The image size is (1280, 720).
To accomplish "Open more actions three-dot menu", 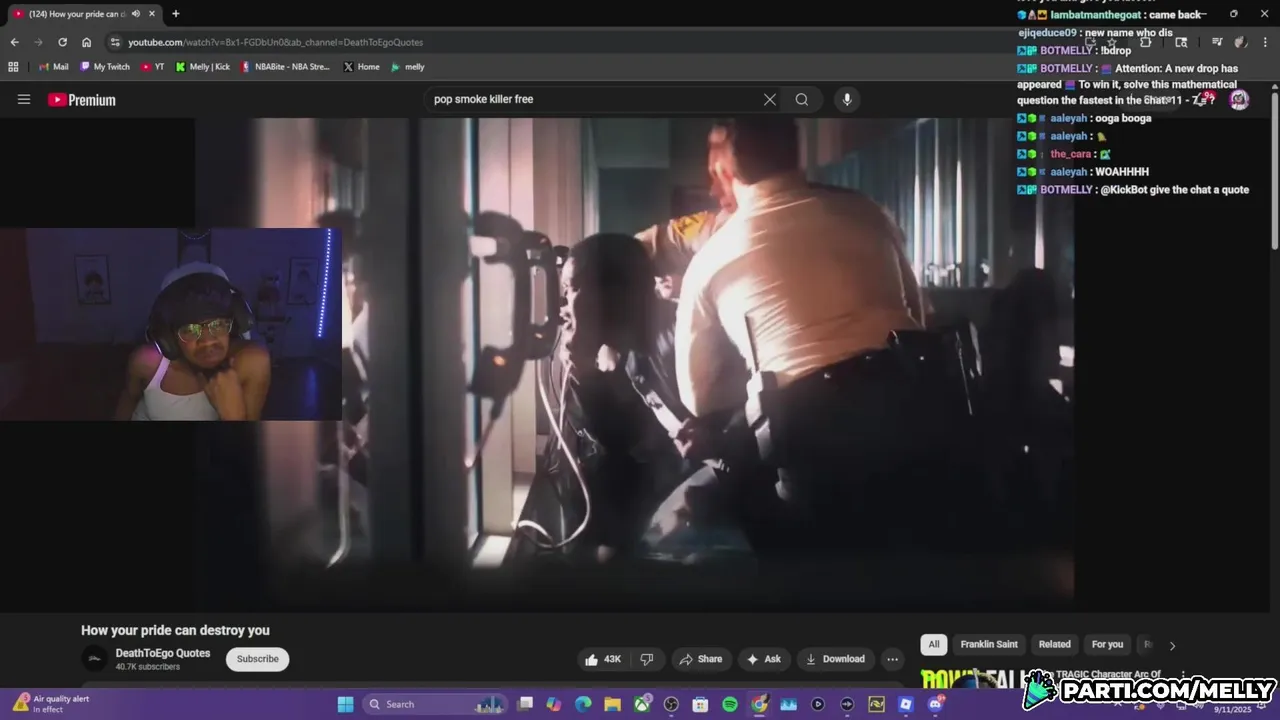I will pos(892,659).
